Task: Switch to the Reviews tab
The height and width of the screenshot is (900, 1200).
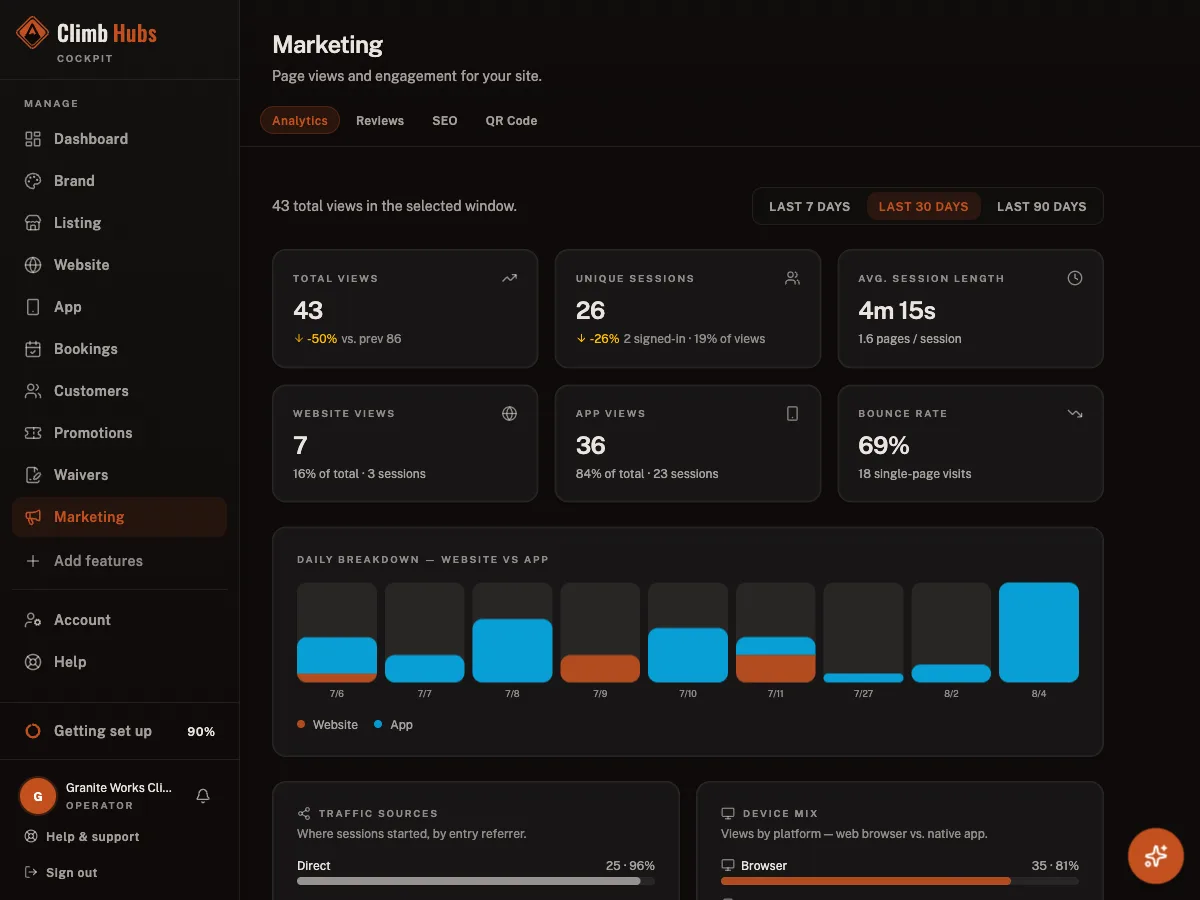Action: [x=380, y=120]
